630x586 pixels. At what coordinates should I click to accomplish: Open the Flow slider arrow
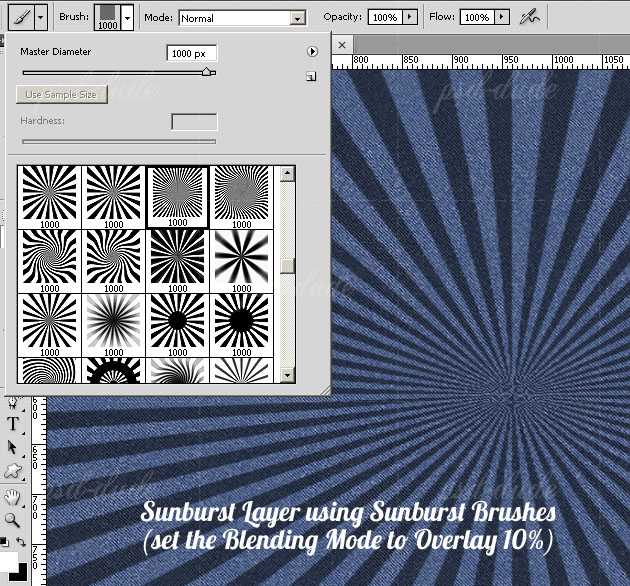click(x=501, y=17)
